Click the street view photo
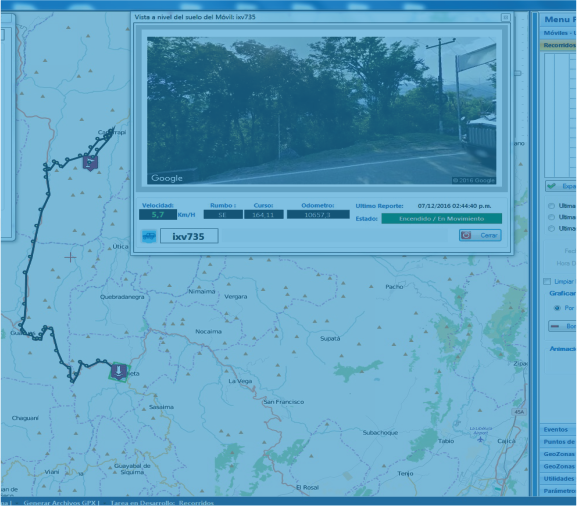The height and width of the screenshot is (506, 577). pos(321,110)
